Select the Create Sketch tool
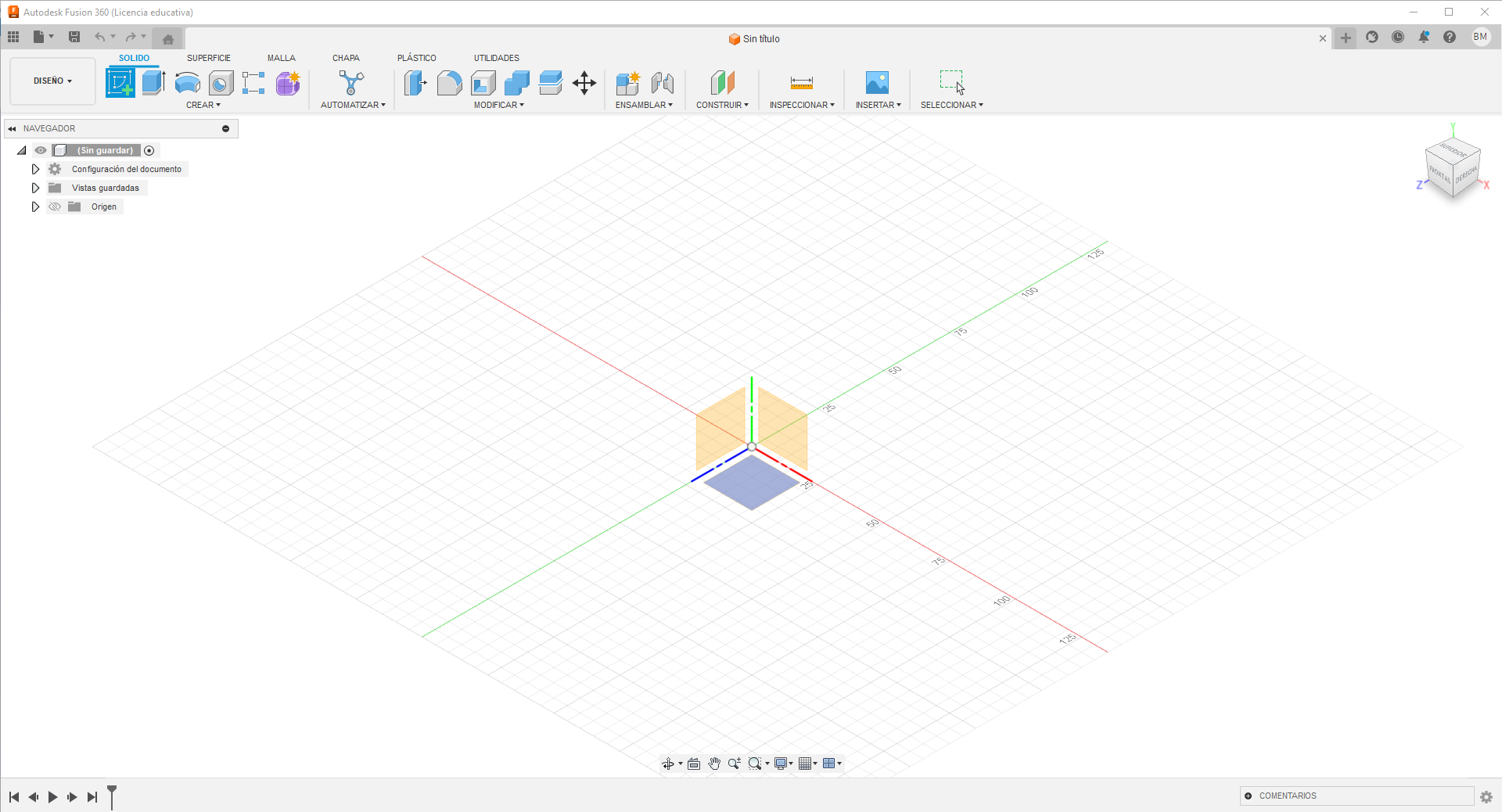1502x812 pixels. point(120,82)
